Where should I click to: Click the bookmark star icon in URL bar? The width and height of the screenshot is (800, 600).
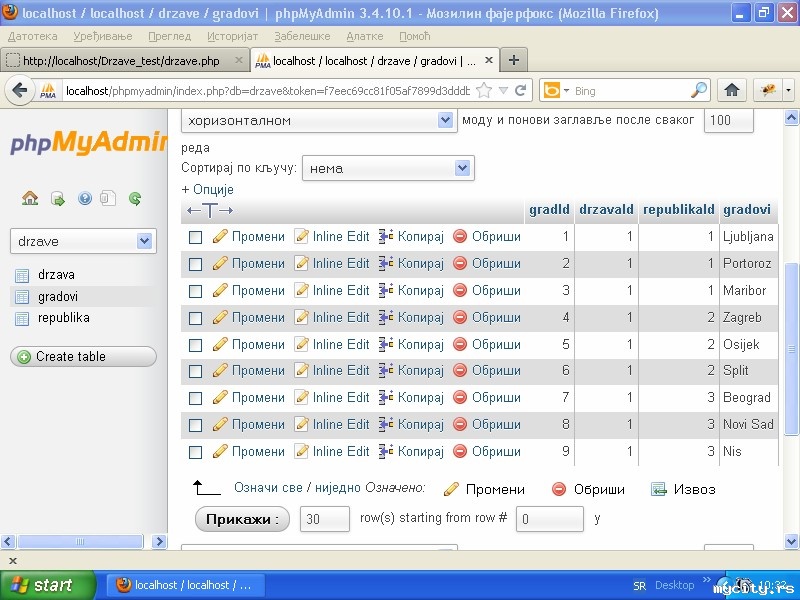click(x=484, y=91)
